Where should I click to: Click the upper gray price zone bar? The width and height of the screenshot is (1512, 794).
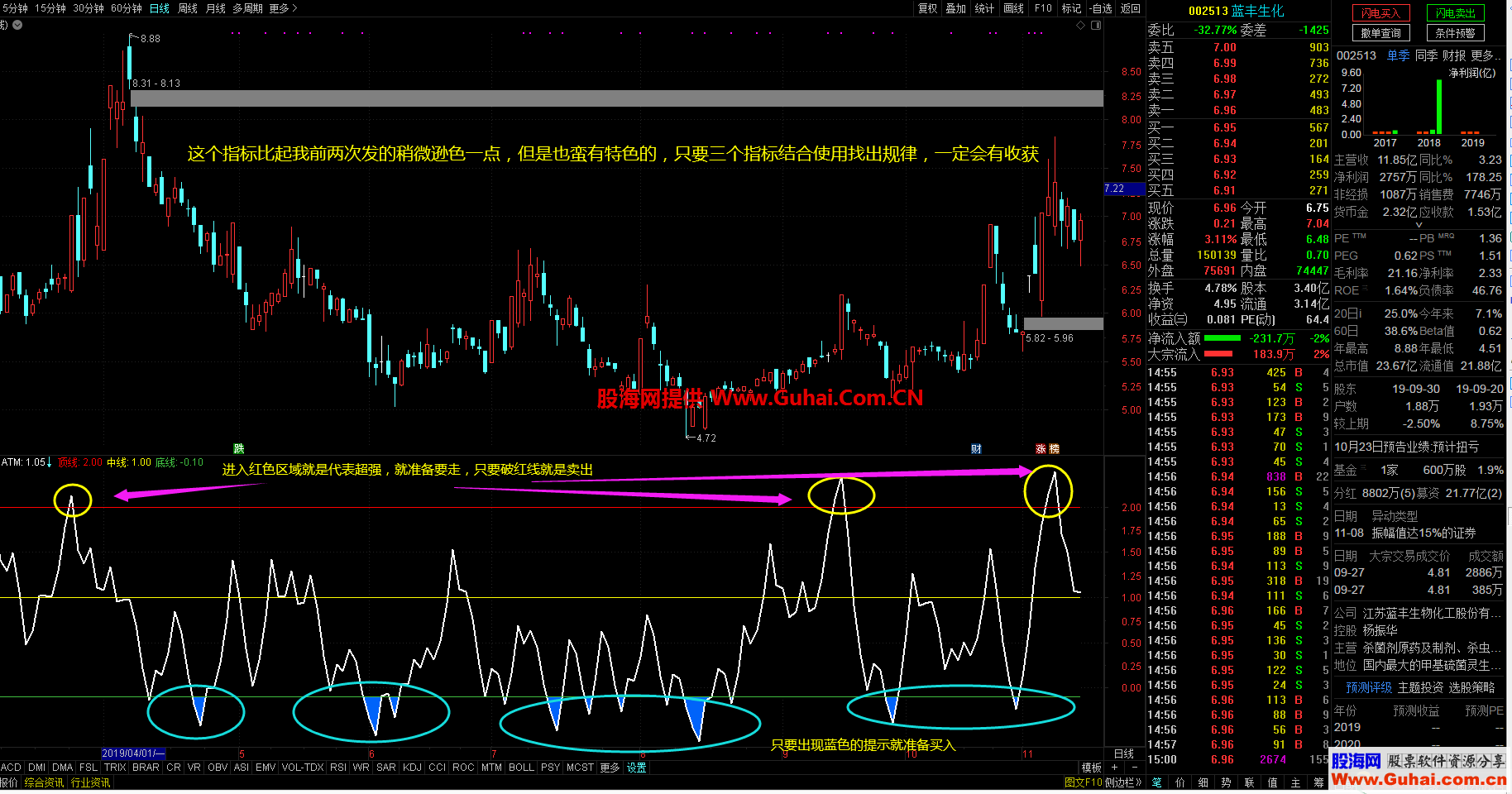[x=617, y=98]
